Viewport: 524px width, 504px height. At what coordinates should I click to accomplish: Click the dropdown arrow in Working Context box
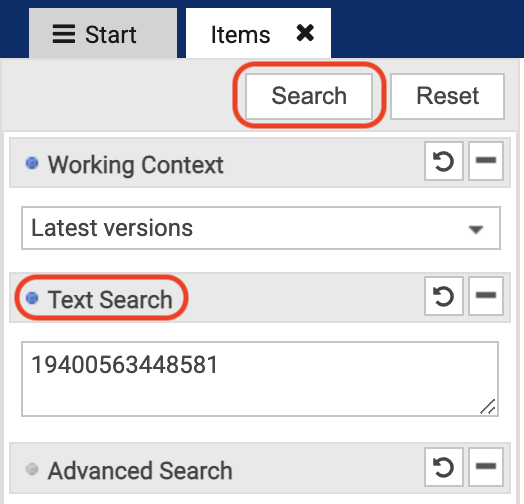click(476, 230)
